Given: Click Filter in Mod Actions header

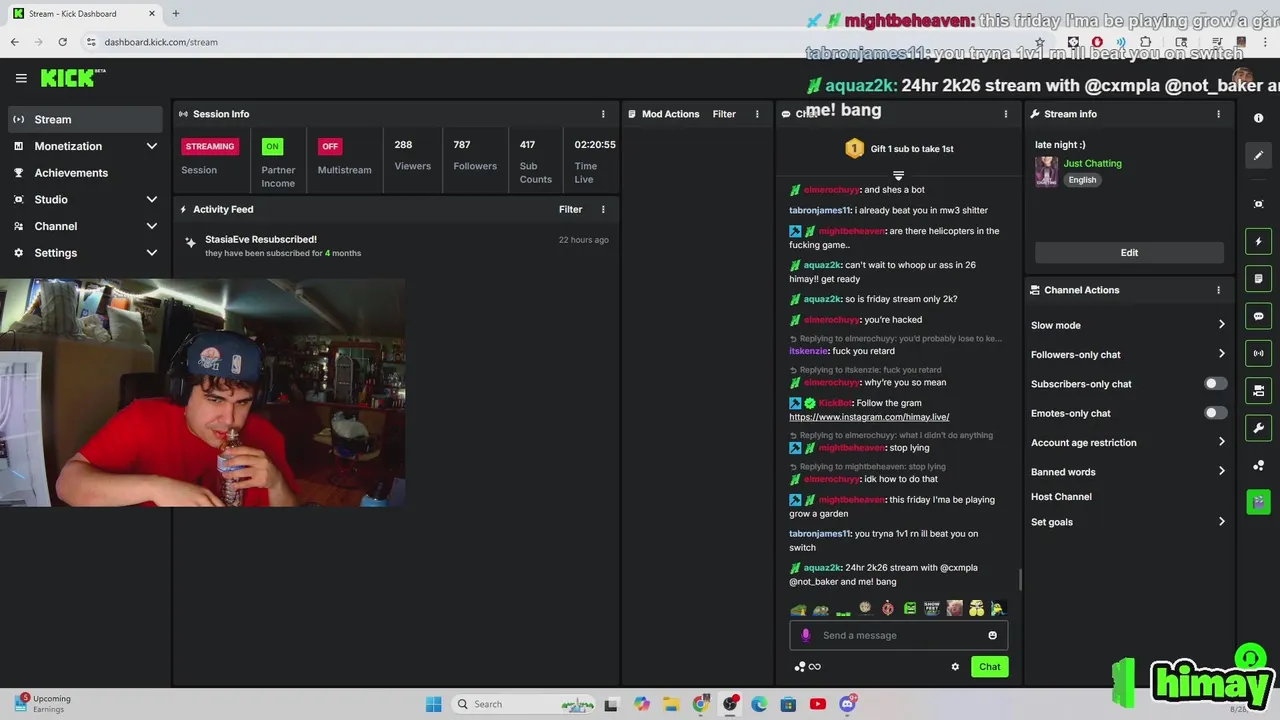Looking at the screenshot, I should [x=724, y=114].
